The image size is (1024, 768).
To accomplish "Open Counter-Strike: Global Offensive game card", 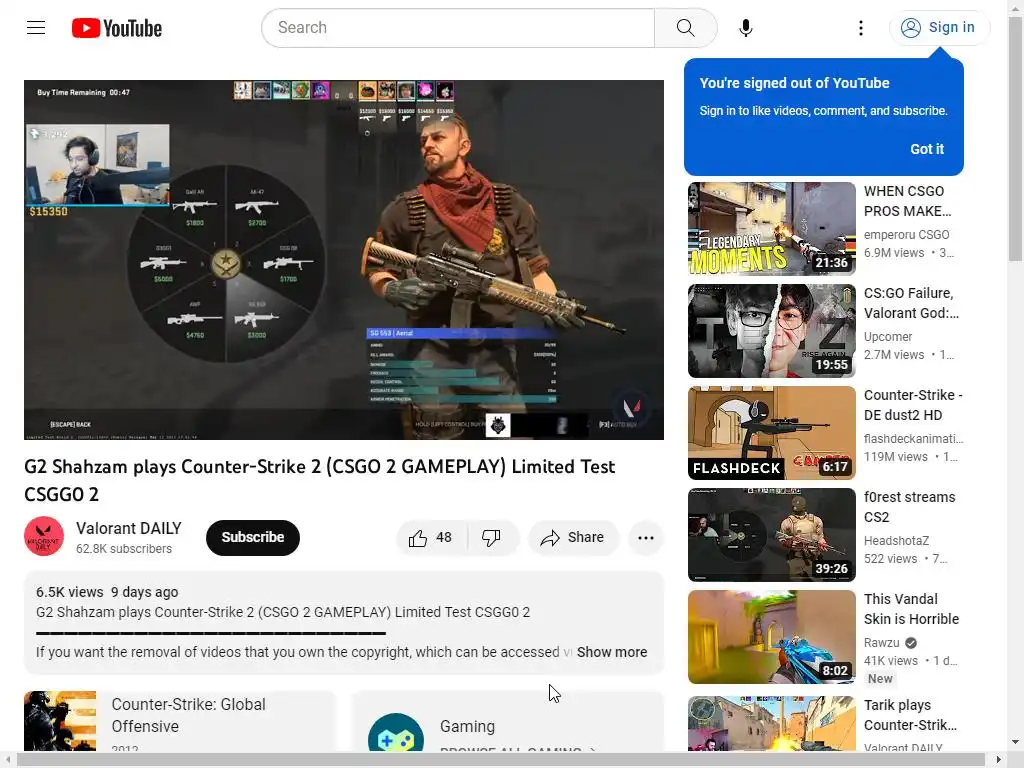I will (180, 721).
